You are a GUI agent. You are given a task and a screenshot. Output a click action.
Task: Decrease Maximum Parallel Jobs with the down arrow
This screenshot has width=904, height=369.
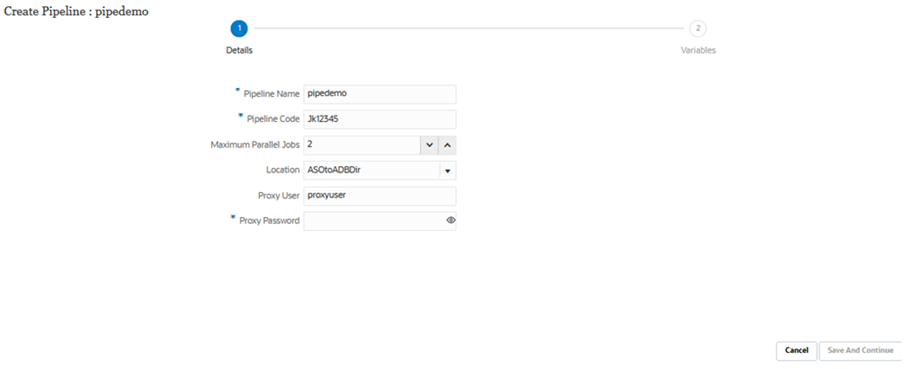pyautogui.click(x=429, y=145)
